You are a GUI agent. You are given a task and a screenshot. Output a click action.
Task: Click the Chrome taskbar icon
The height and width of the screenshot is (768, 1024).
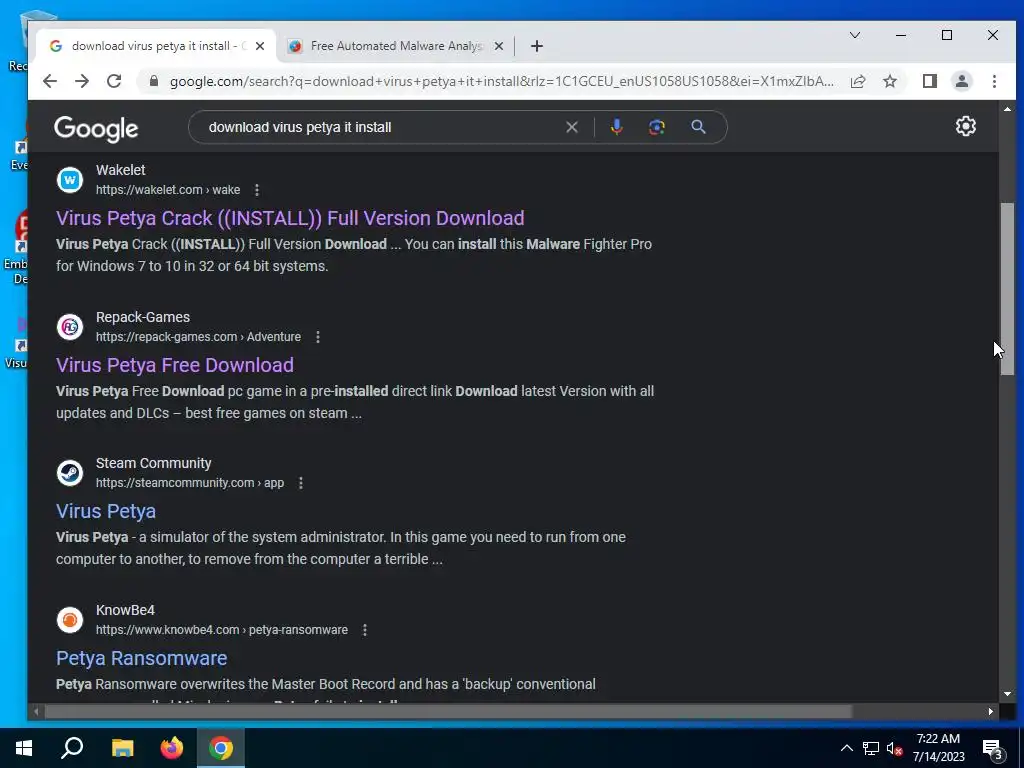coord(221,748)
